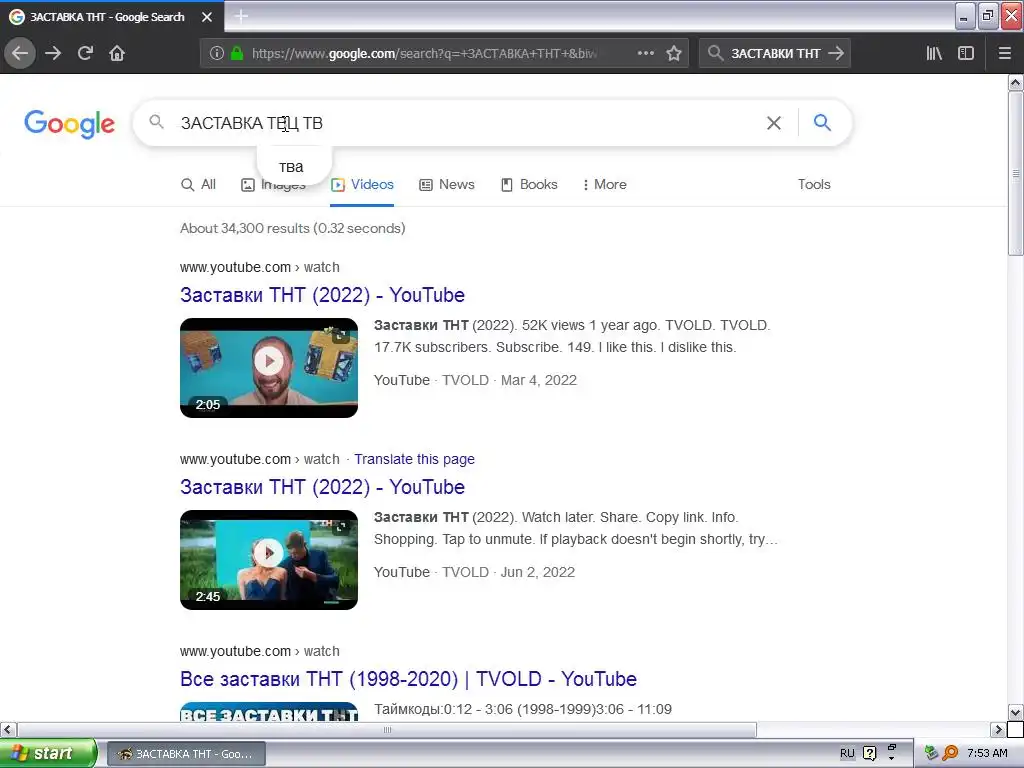Reload the page with the refresh icon

85,54
